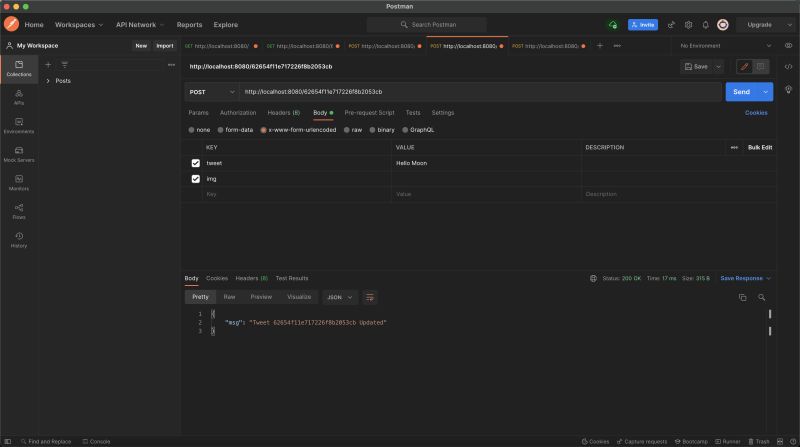Click the Postman logo icon
The width and height of the screenshot is (800, 447).
pos(11,24)
